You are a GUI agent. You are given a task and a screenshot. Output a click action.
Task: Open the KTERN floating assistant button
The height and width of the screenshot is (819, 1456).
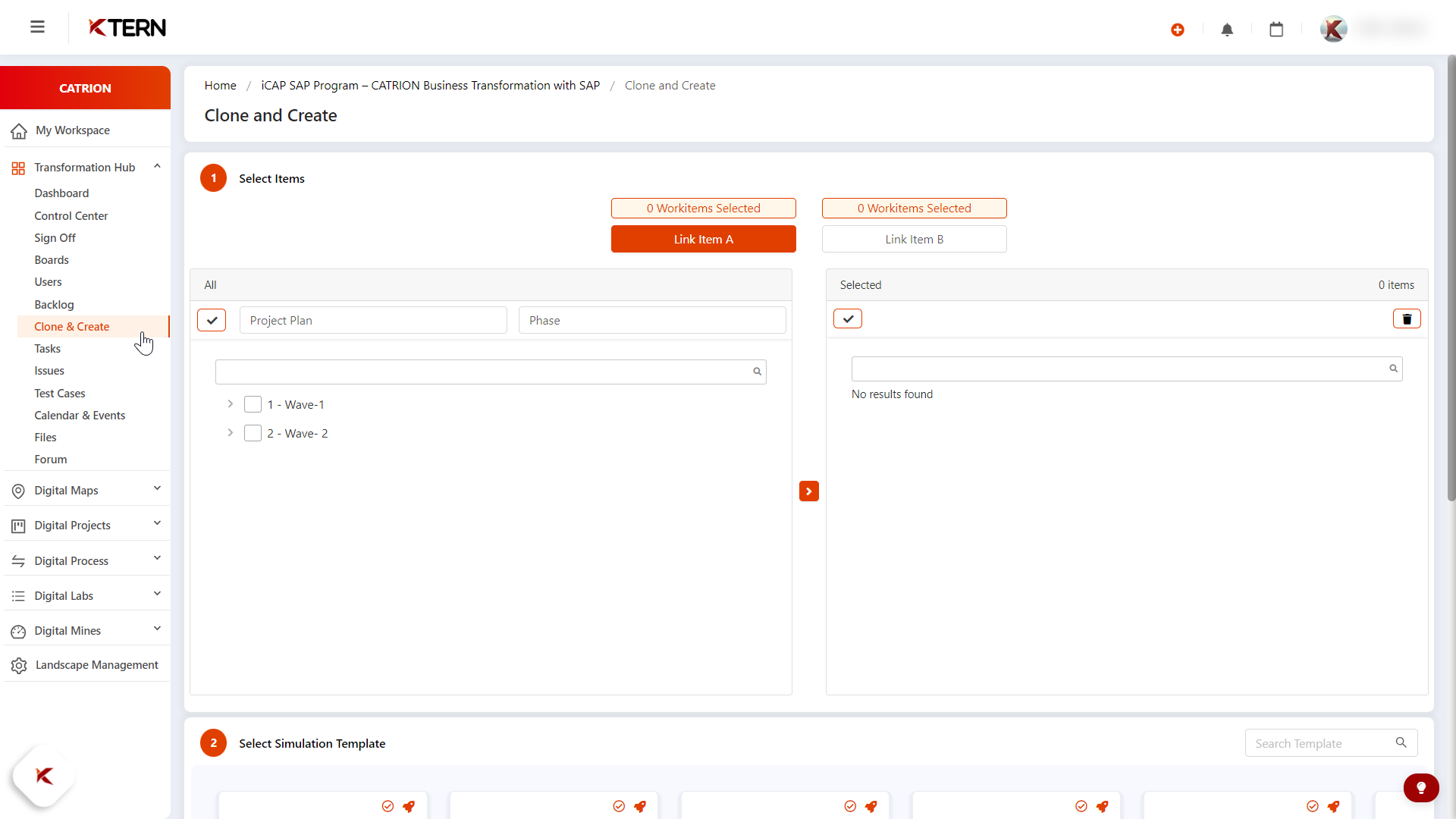pyautogui.click(x=44, y=776)
